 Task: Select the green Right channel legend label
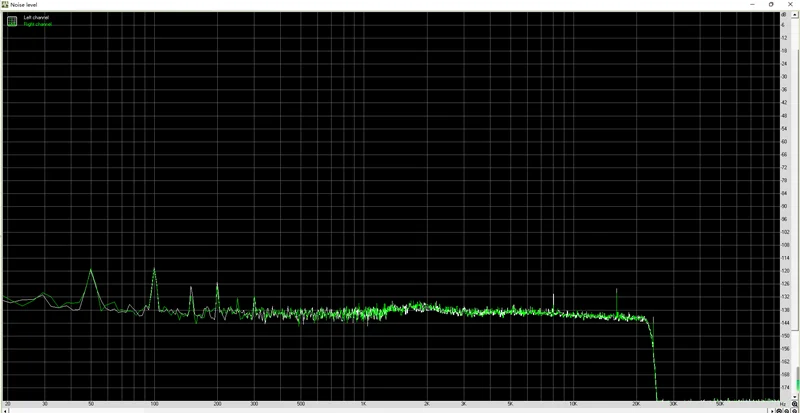click(37, 24)
